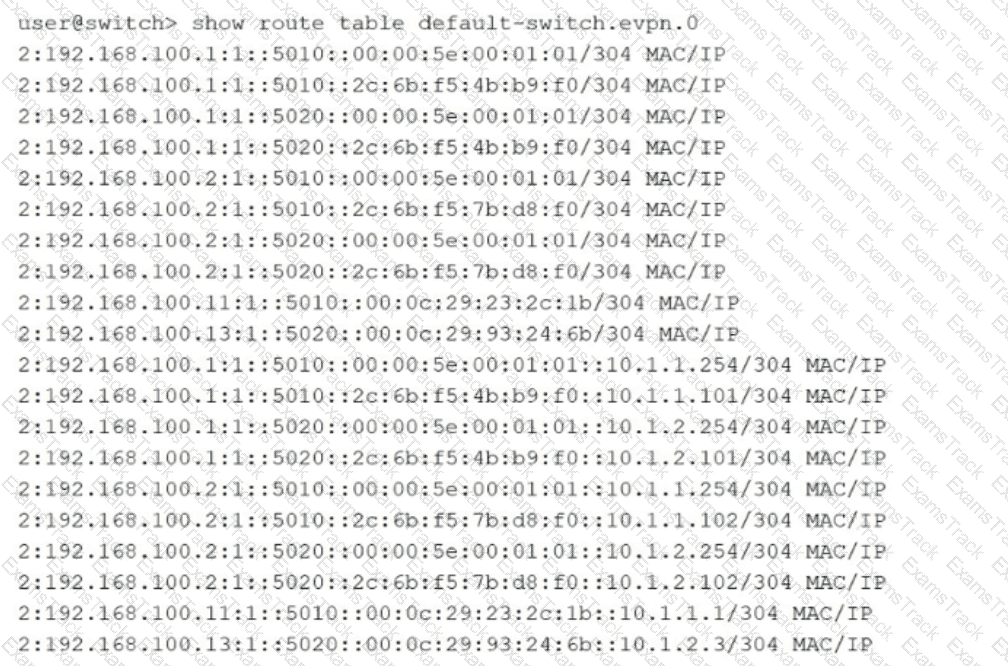This screenshot has height=666, width=1008.
Task: Click the 192.168.100.13 route with MAC 00:0c:29:93:24:6b, no IP
Action: tap(379, 333)
